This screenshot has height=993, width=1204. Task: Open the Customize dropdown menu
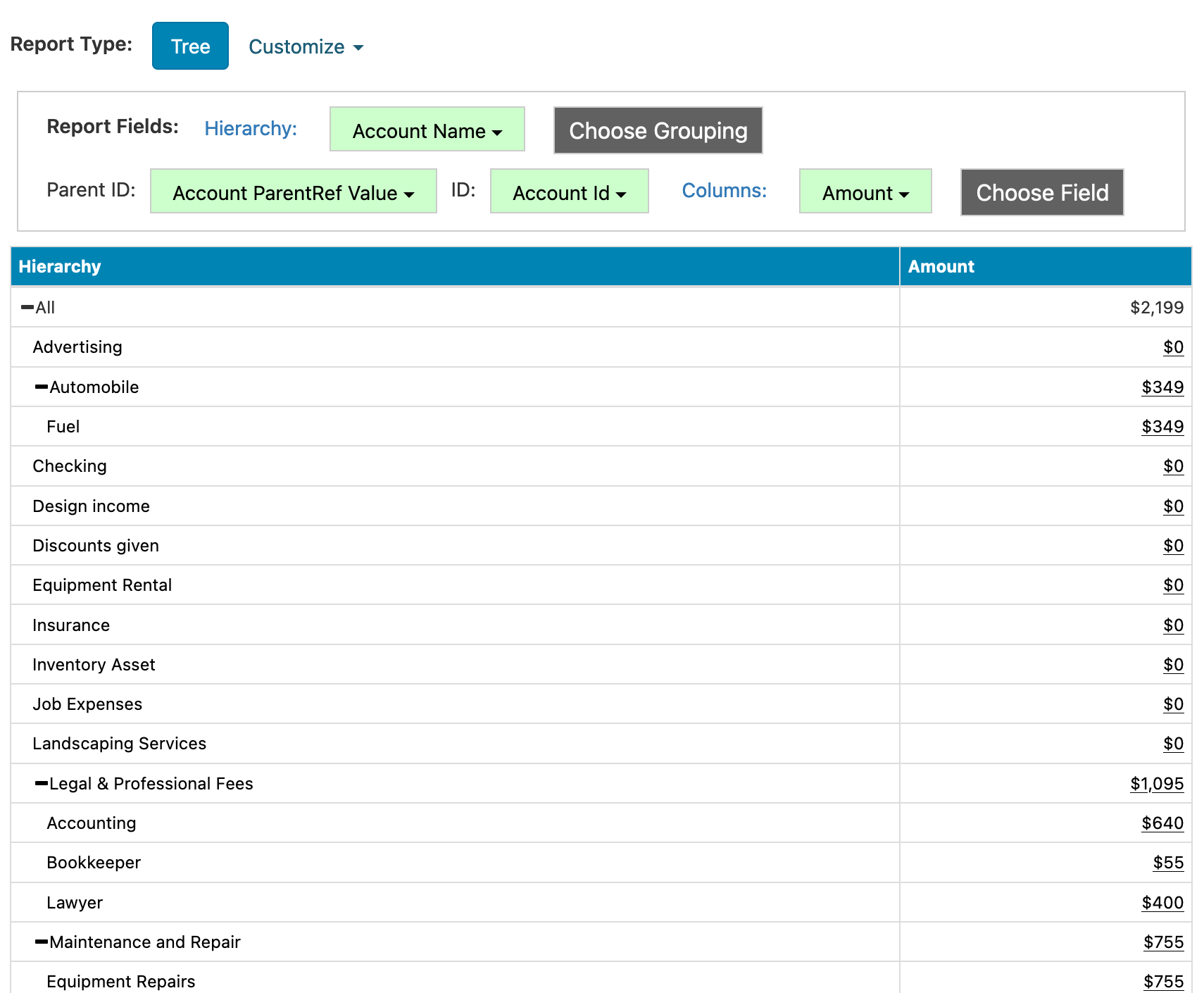pyautogui.click(x=306, y=47)
